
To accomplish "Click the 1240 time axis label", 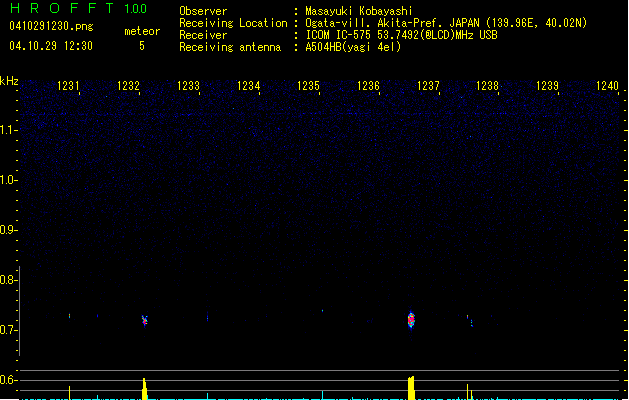I will (607, 86).
